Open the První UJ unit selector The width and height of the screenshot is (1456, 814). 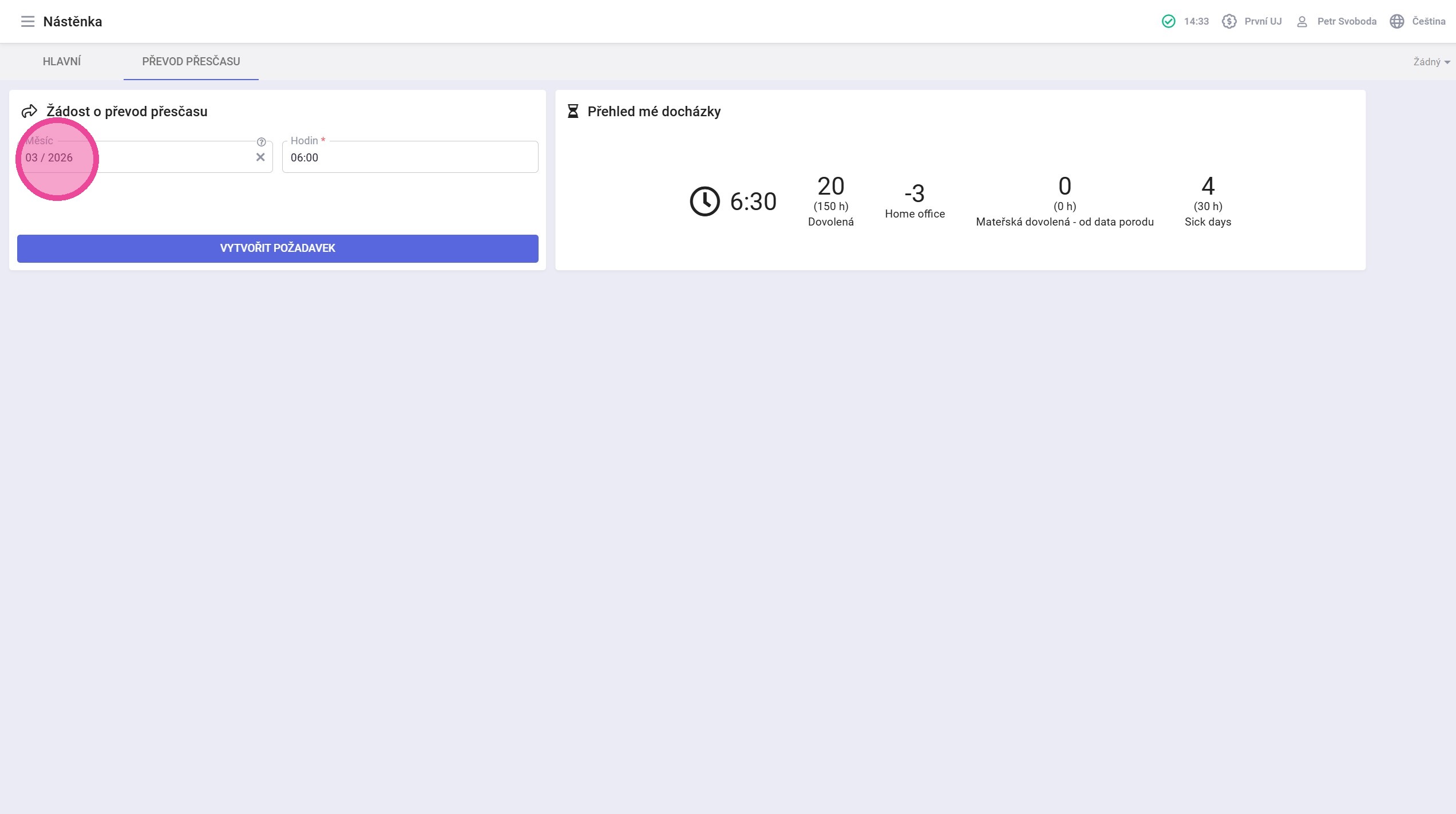[1263, 21]
